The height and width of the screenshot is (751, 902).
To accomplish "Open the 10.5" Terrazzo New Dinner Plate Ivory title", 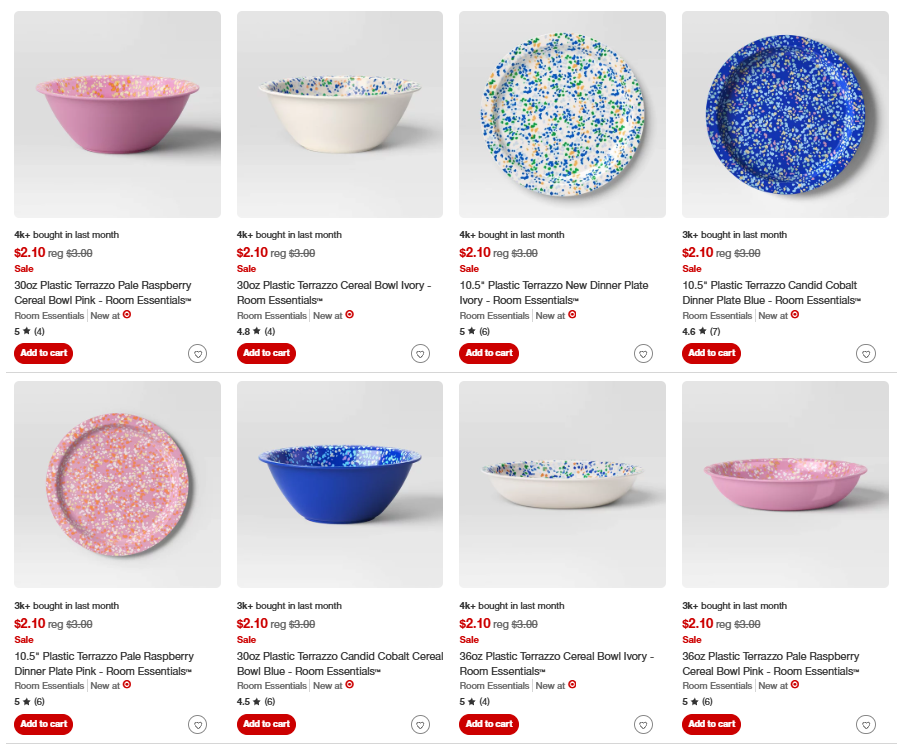I will (x=554, y=292).
